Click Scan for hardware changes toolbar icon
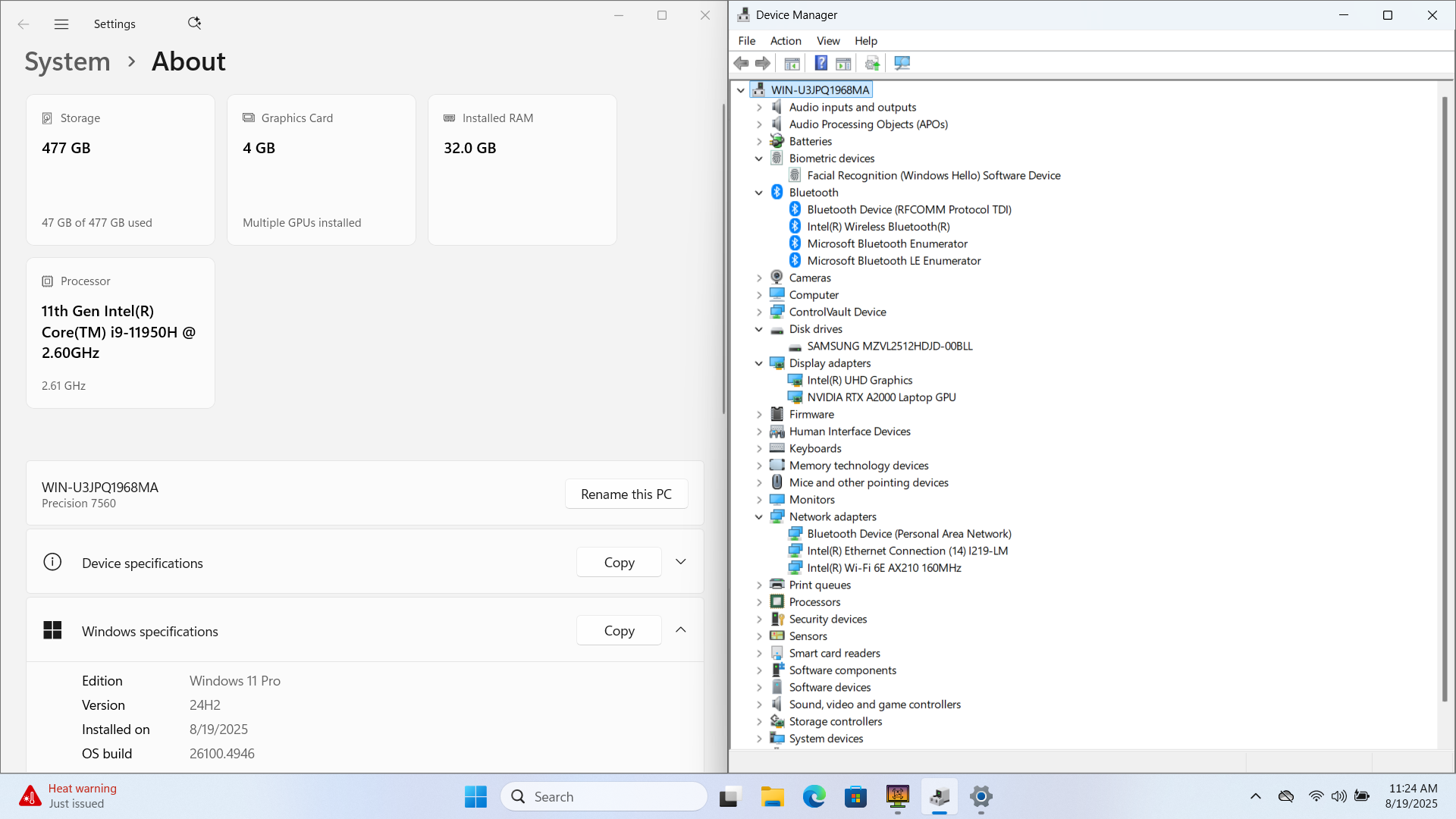The height and width of the screenshot is (819, 1456). click(x=902, y=63)
